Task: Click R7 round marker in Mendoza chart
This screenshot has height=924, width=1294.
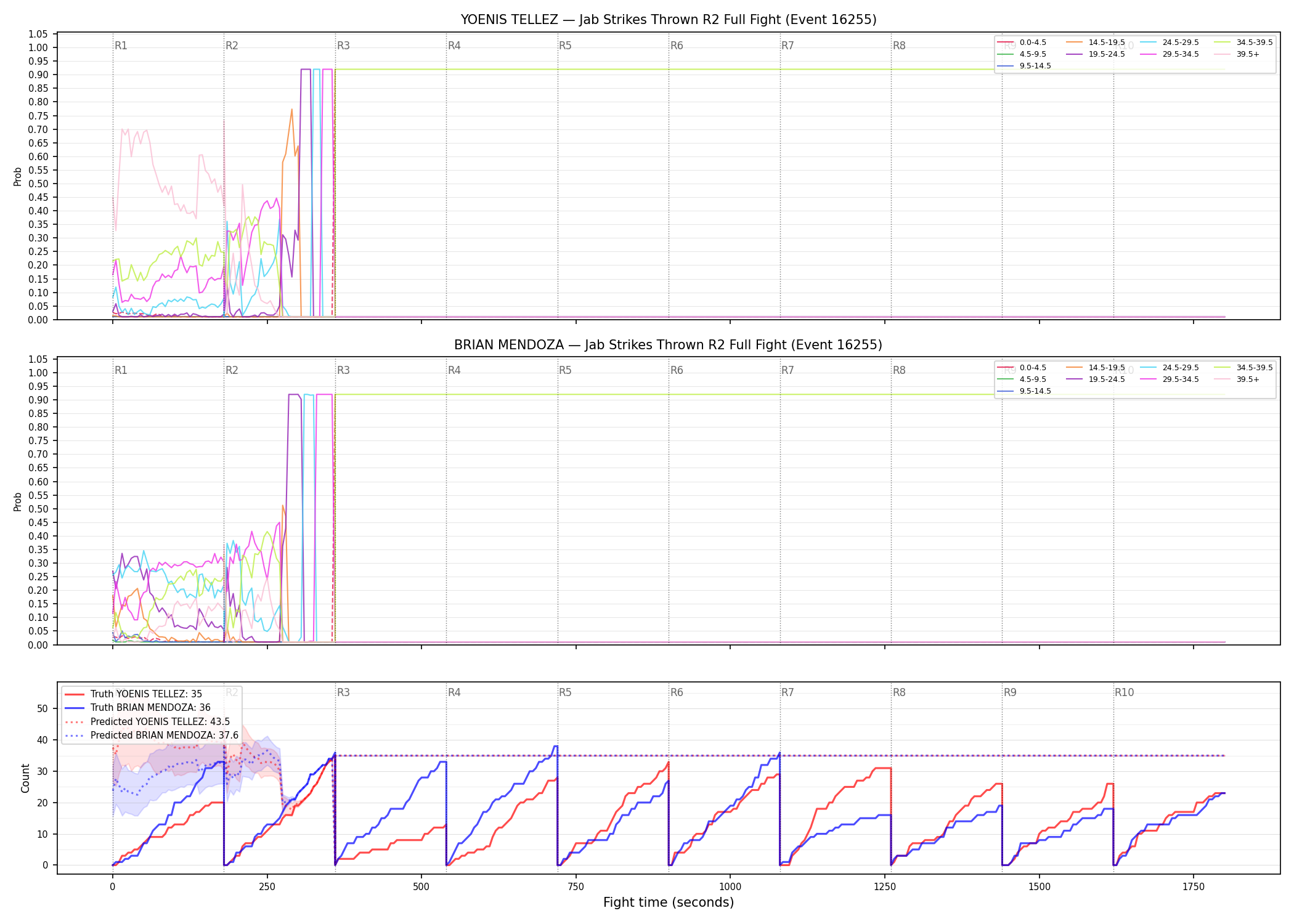Action: click(787, 370)
